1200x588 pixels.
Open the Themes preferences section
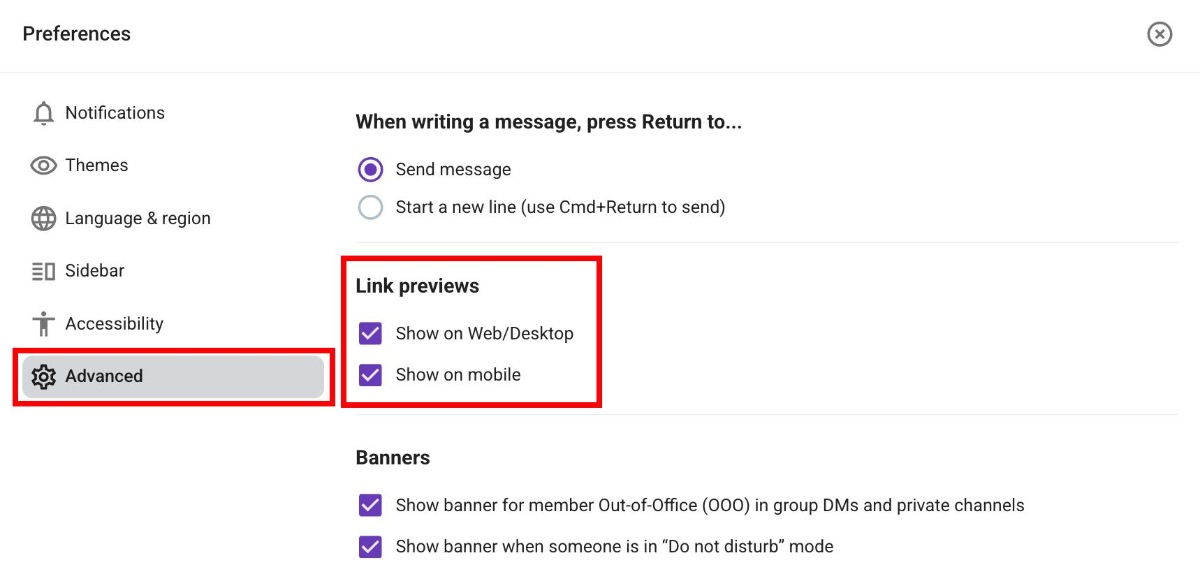point(97,166)
